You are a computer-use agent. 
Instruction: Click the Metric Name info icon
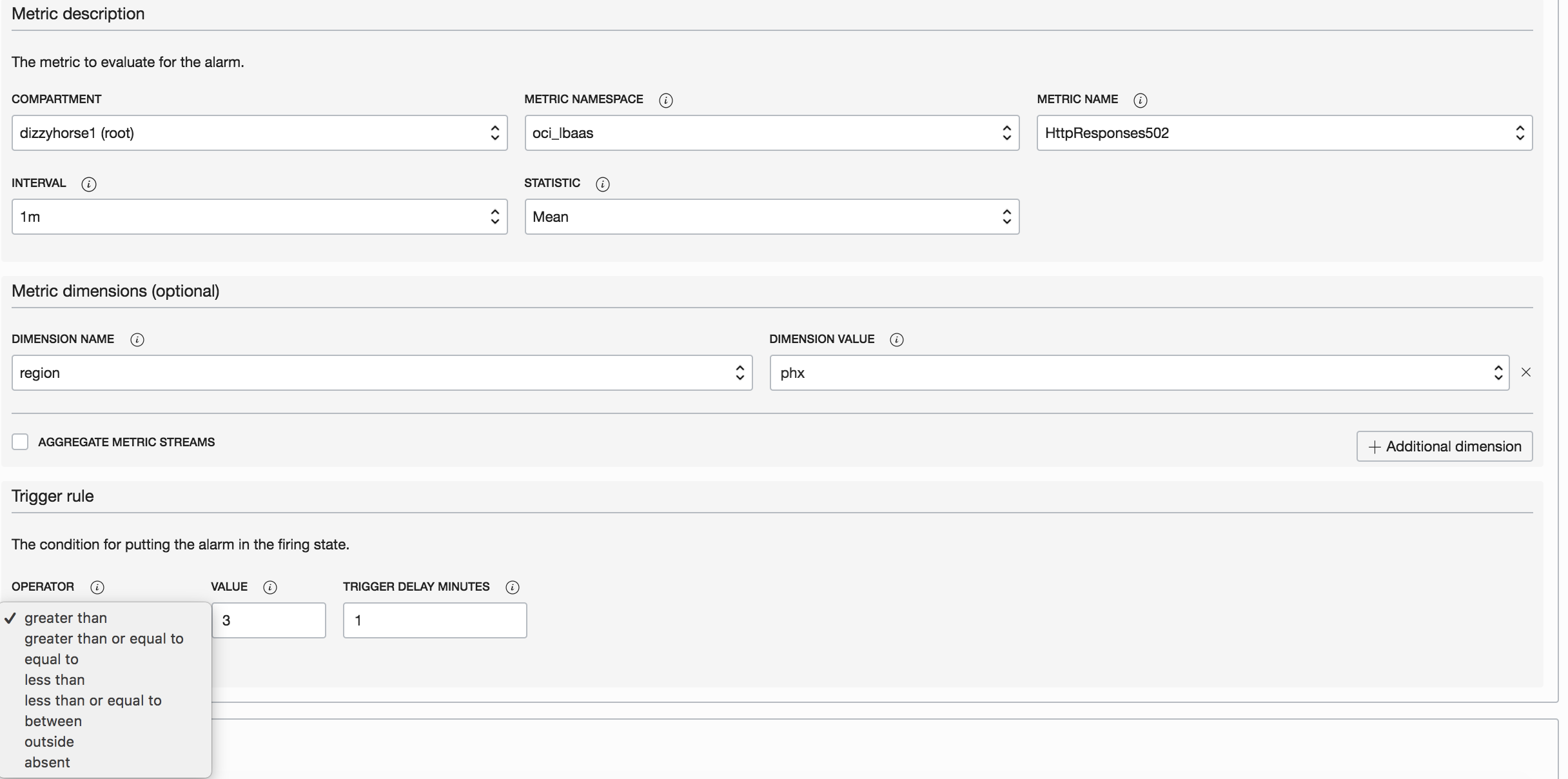pyautogui.click(x=1140, y=100)
